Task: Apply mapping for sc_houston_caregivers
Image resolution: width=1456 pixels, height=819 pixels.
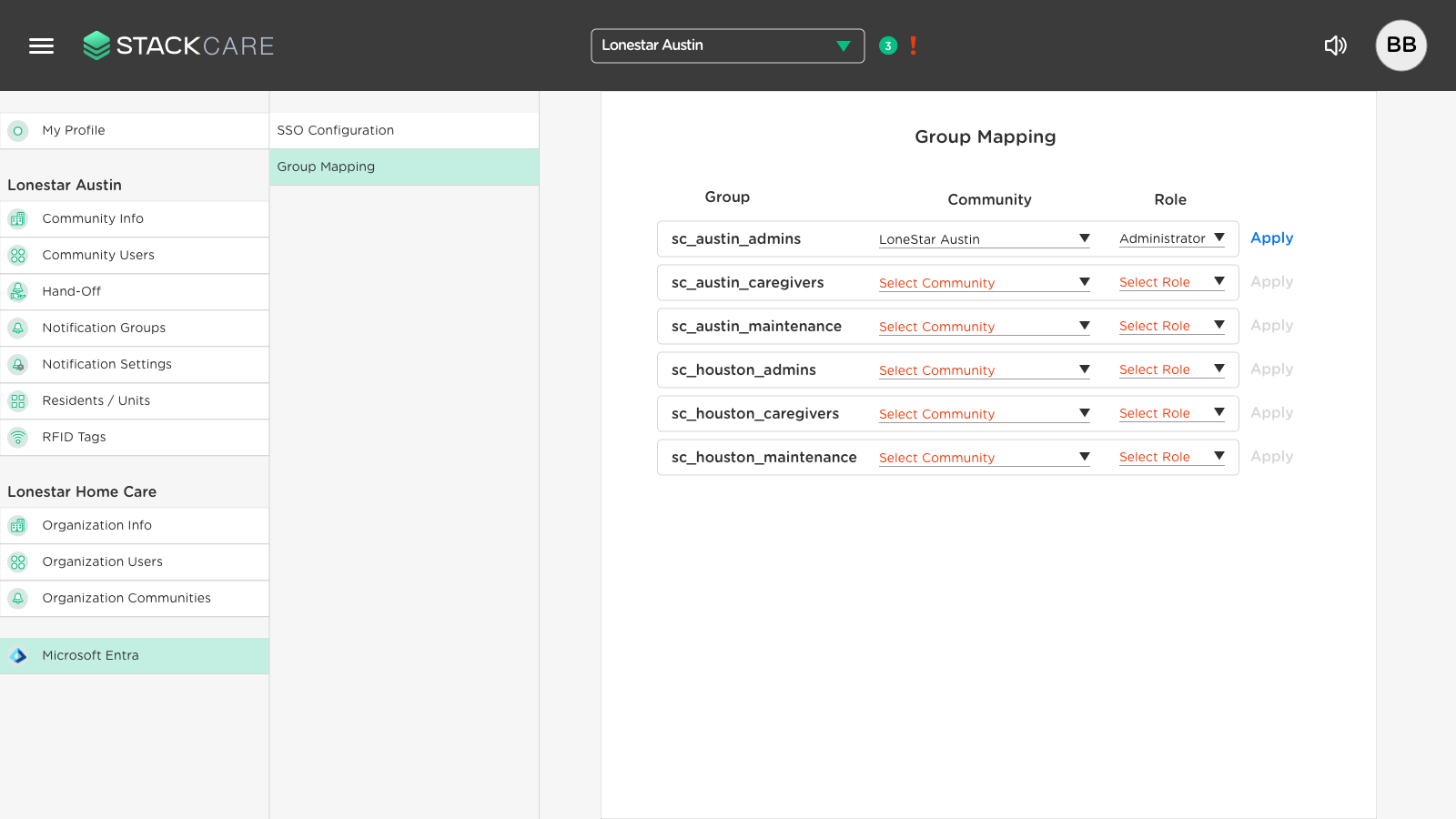Action: 1271,413
